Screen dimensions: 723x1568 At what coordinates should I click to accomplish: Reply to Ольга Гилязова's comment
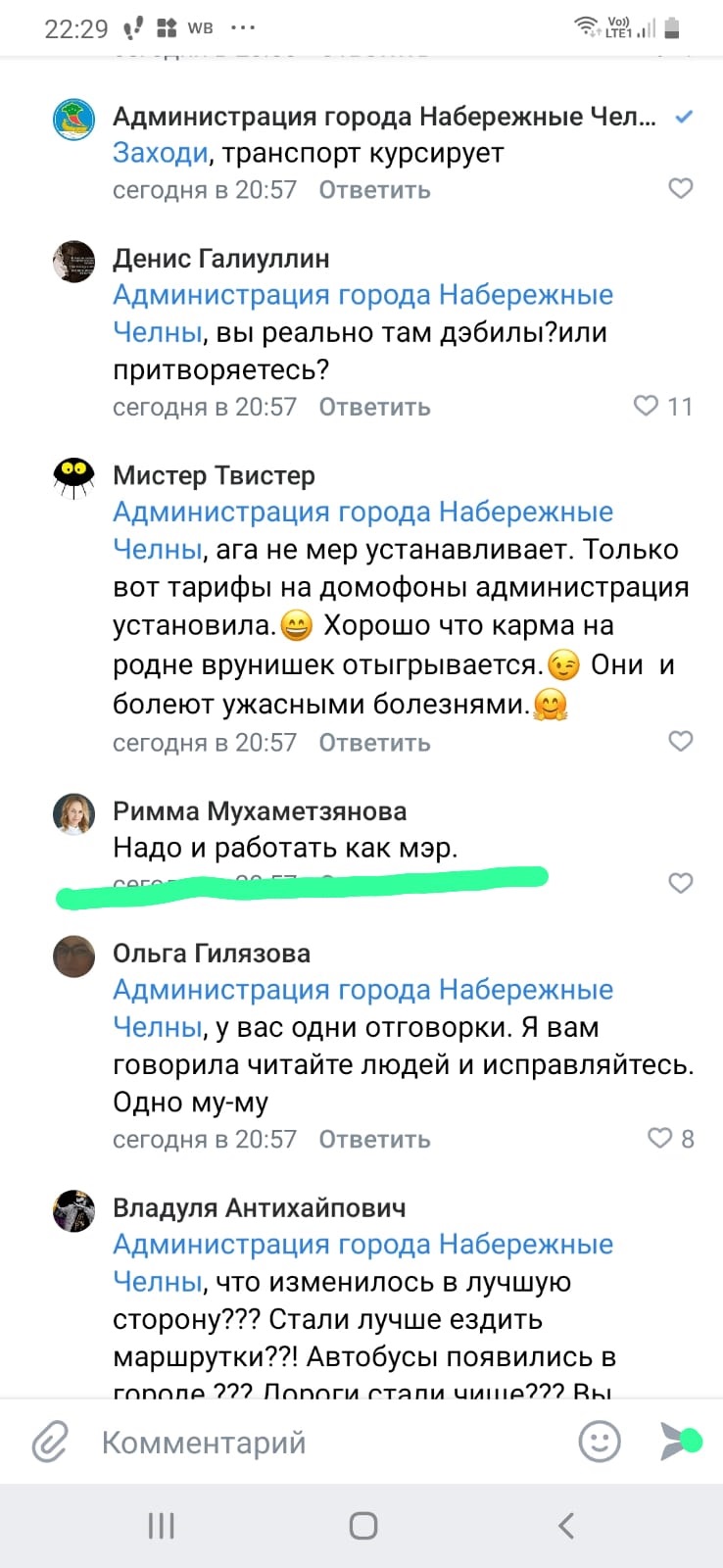point(374,1140)
